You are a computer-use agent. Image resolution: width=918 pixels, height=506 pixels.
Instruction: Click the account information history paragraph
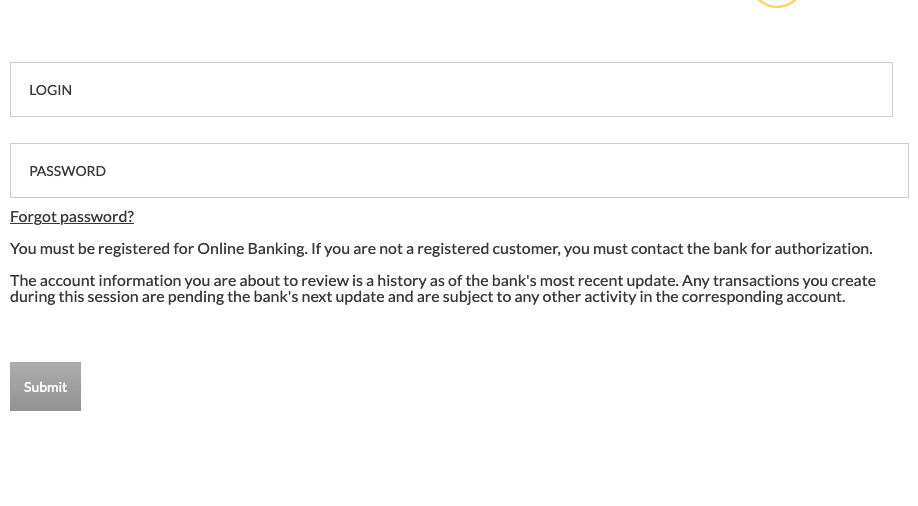(x=443, y=289)
